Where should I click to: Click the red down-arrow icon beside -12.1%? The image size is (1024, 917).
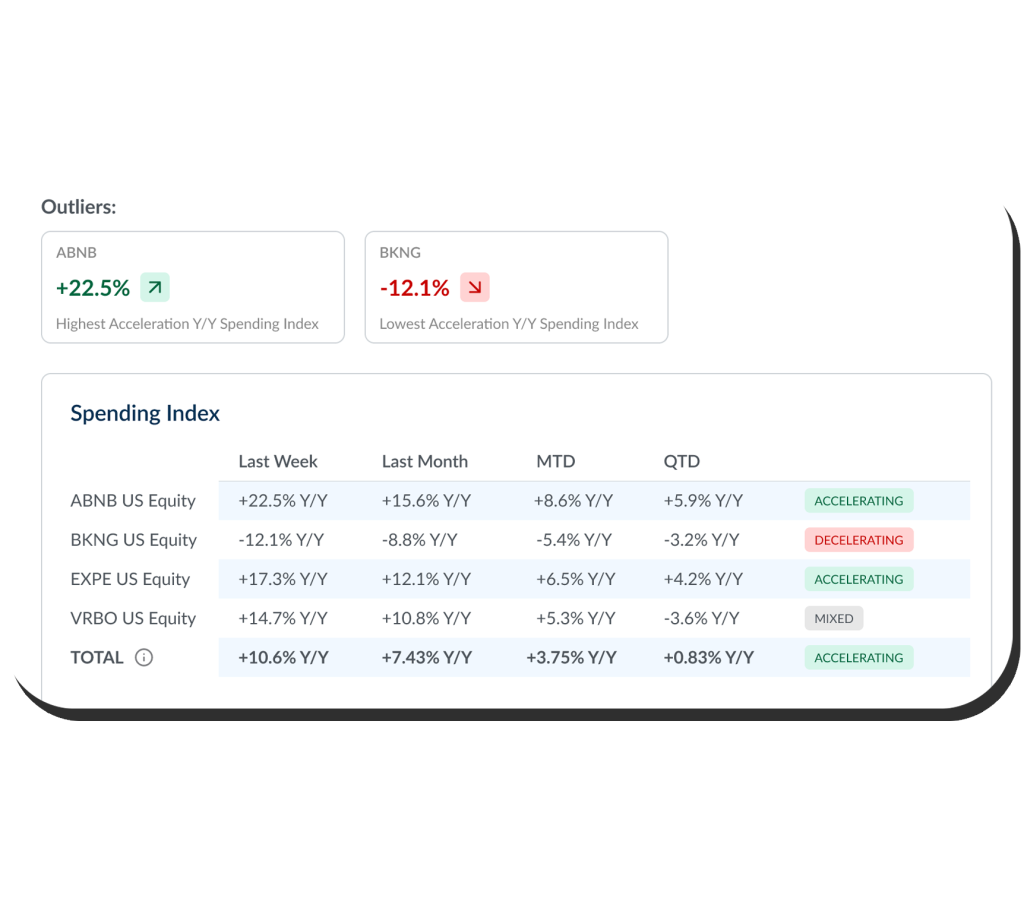point(474,288)
